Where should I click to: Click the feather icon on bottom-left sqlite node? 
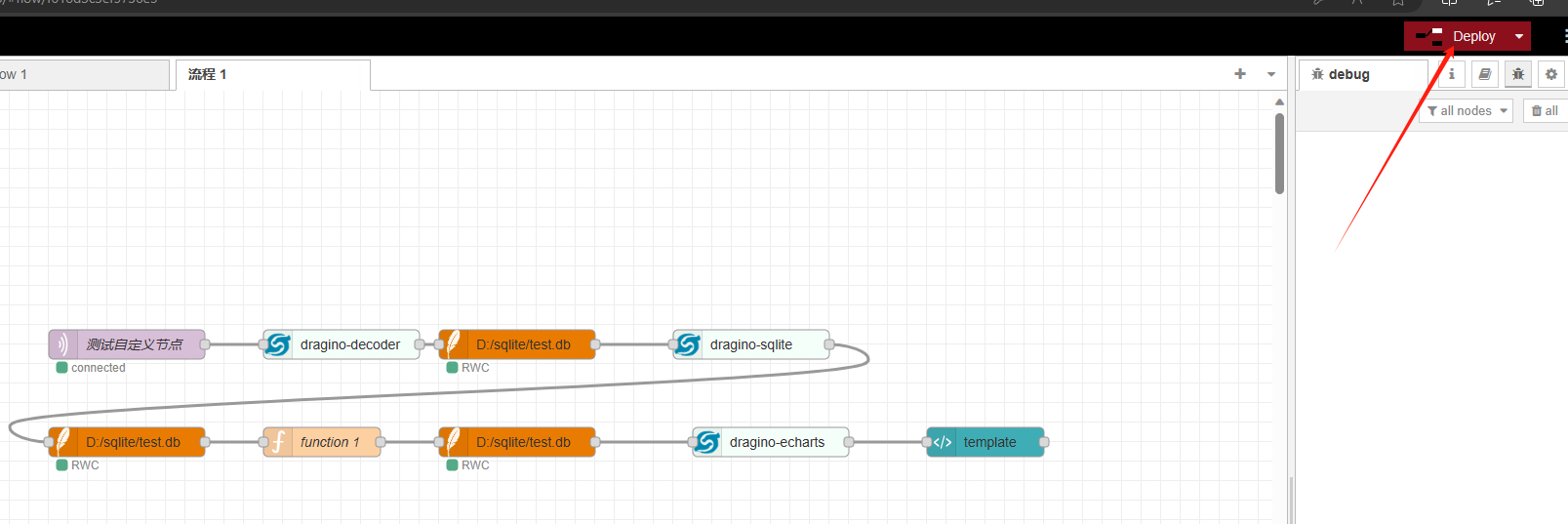coord(63,442)
